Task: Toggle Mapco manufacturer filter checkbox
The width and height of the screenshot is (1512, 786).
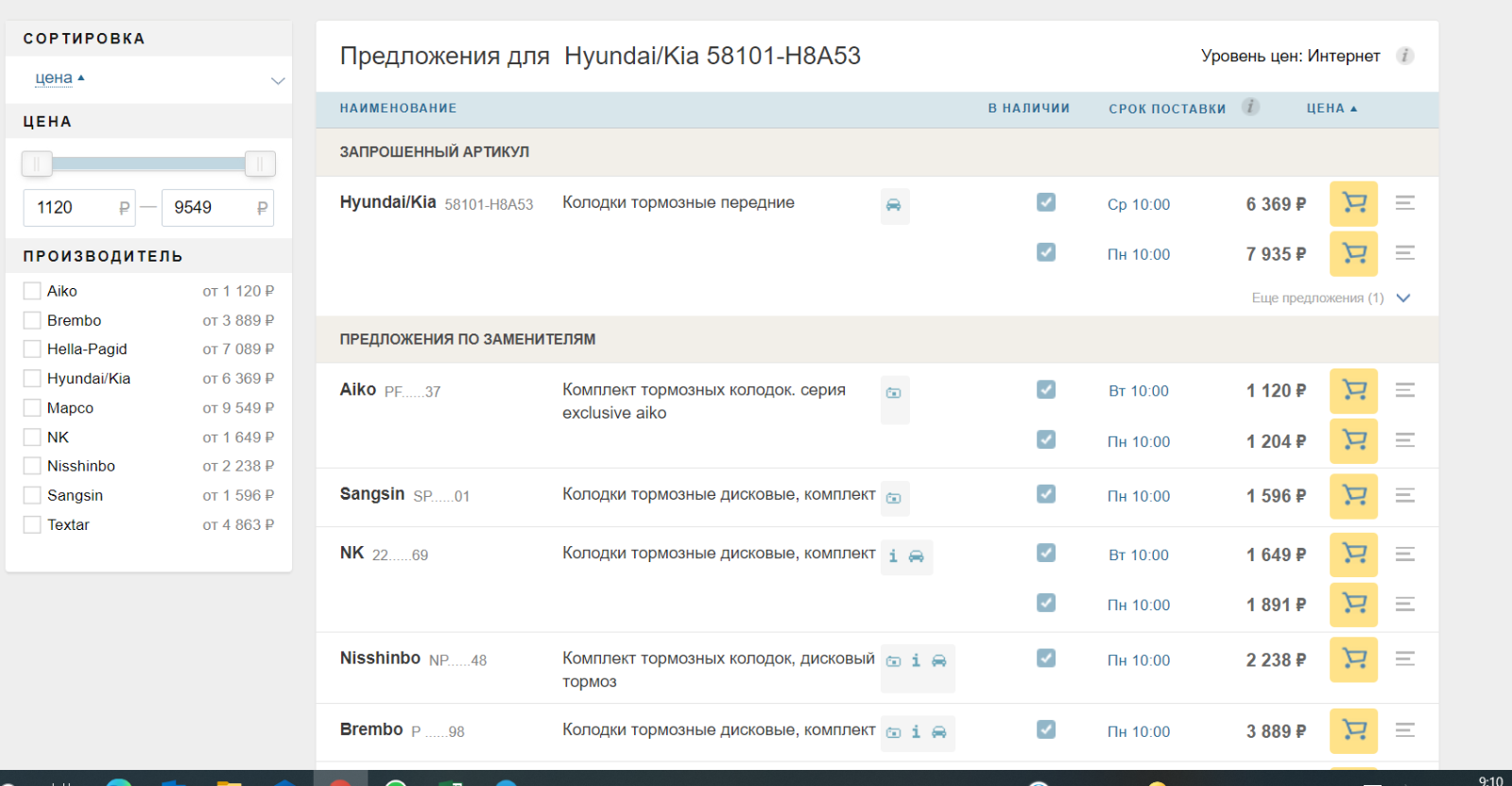Action: [32, 408]
